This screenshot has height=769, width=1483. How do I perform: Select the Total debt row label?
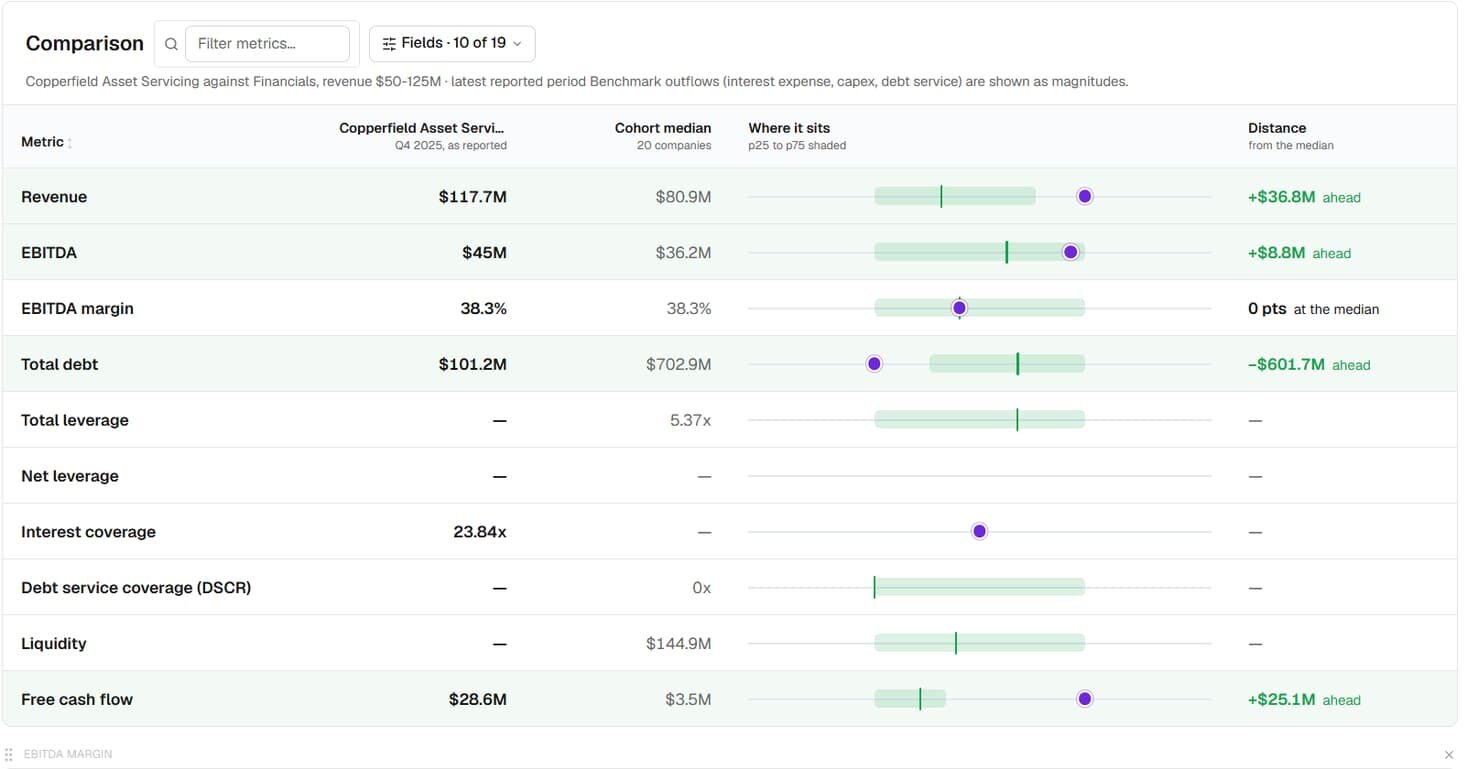pos(60,365)
